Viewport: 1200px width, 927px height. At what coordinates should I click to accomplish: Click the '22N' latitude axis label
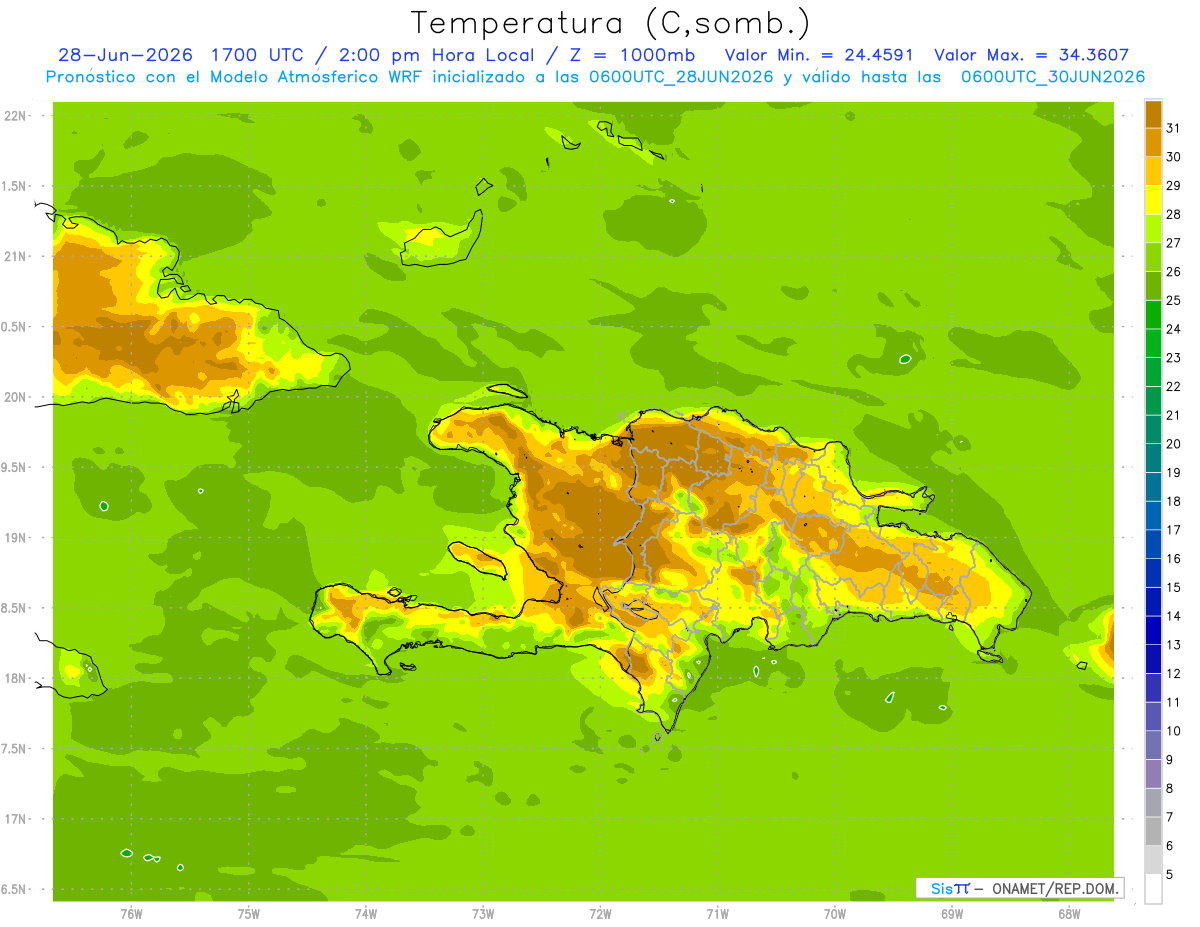(x=16, y=116)
